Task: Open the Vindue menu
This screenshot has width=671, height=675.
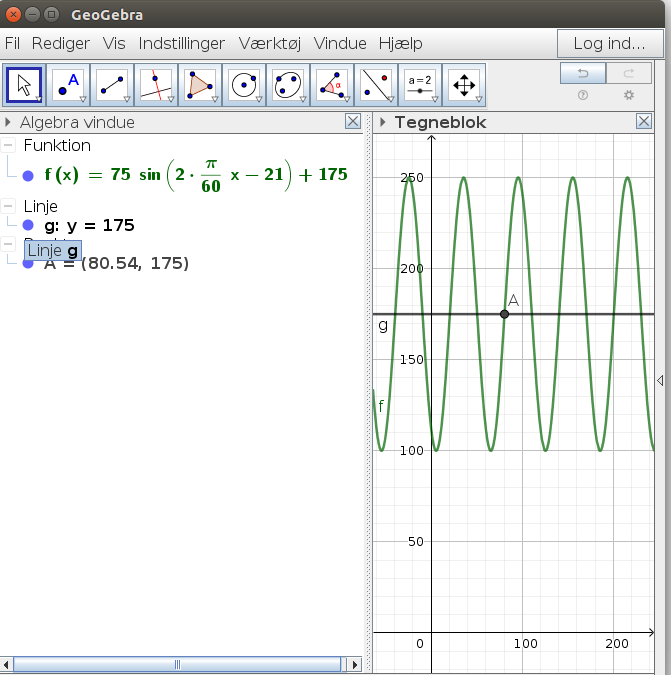Action: [x=340, y=43]
